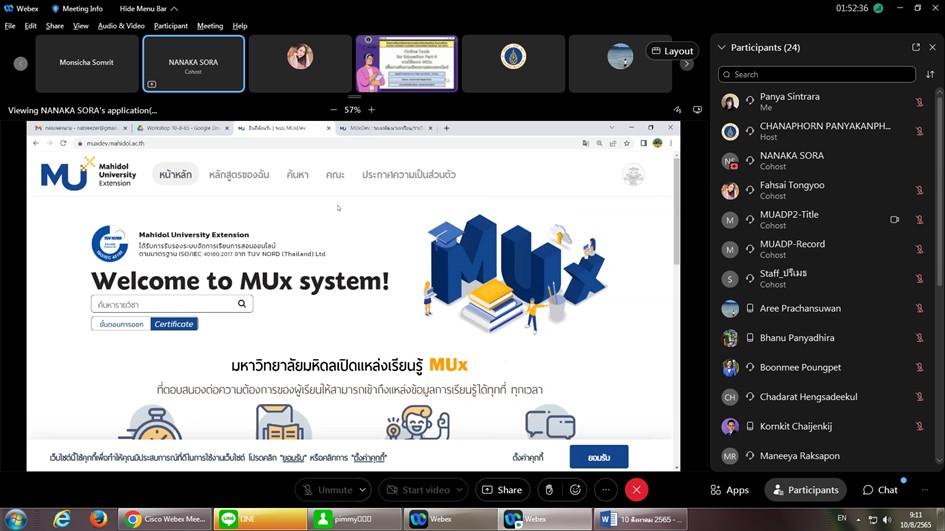Open the Chat panel

coord(880,490)
